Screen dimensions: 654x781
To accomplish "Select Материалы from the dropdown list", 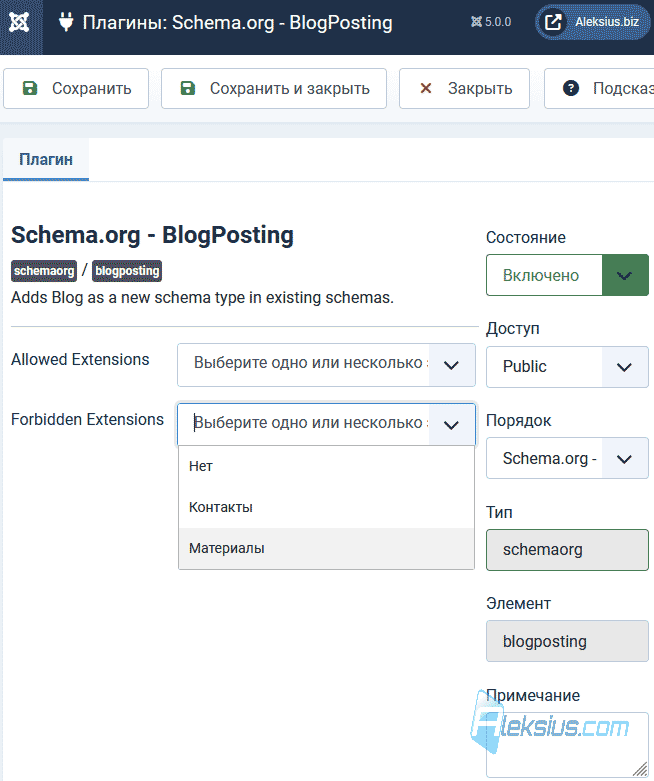I will click(x=326, y=548).
